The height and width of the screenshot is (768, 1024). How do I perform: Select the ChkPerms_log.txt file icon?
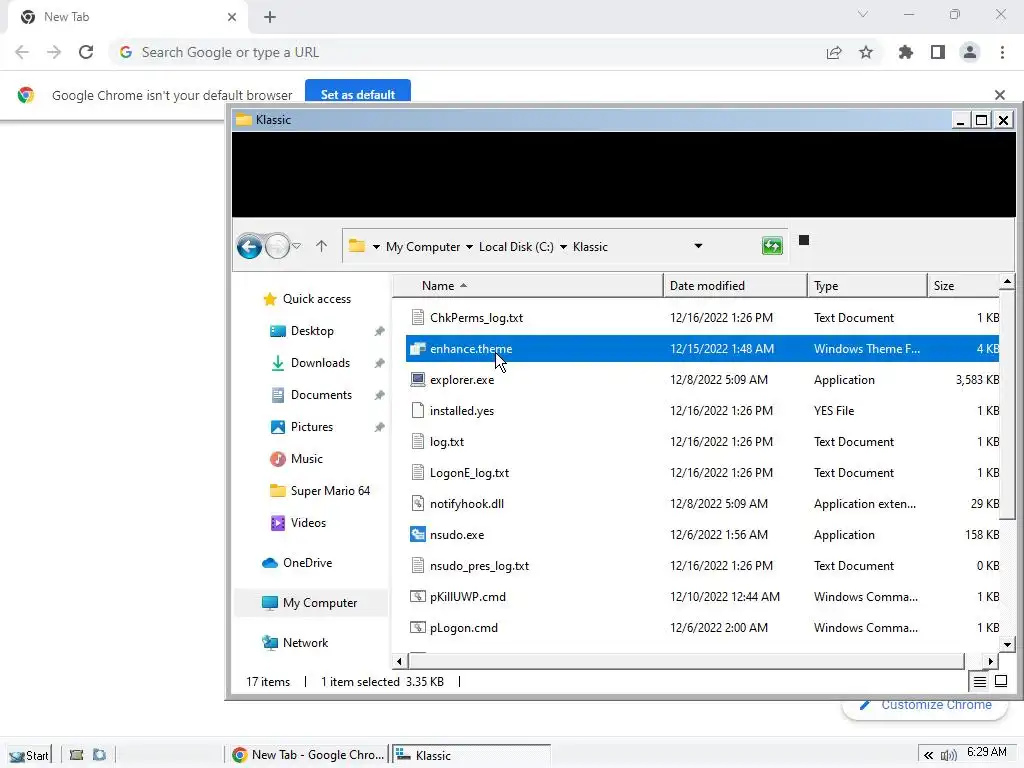[417, 318]
